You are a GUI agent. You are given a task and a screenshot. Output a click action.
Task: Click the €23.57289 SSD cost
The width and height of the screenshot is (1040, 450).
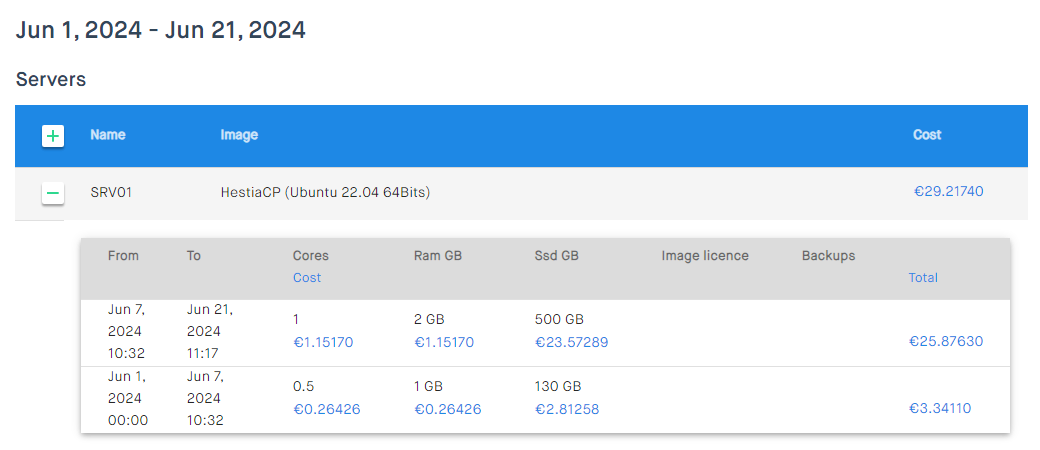572,342
